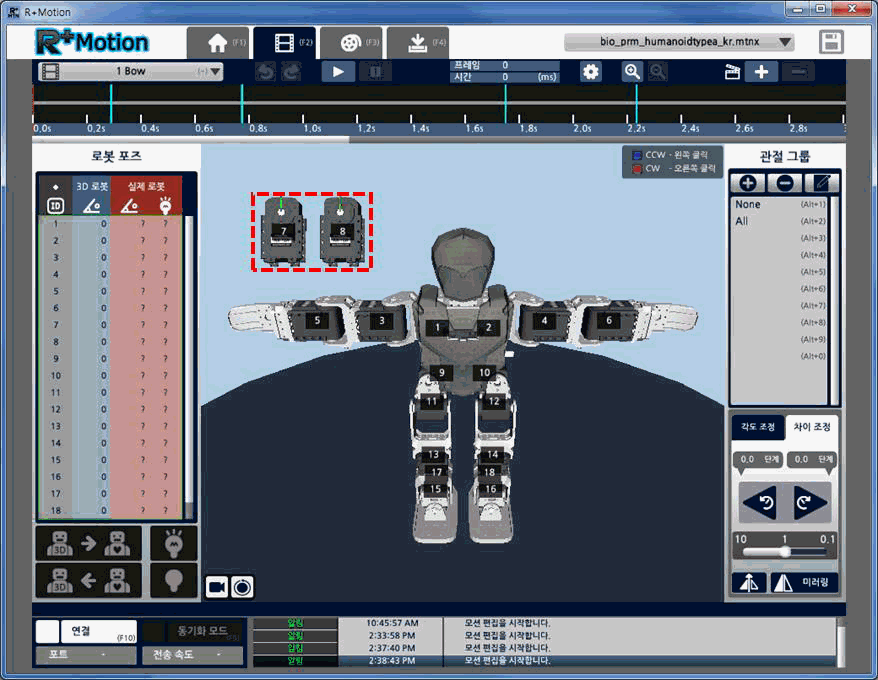This screenshot has width=878, height=680.
Task: Rotate joint clockwise arrow button
Action: coord(811,502)
